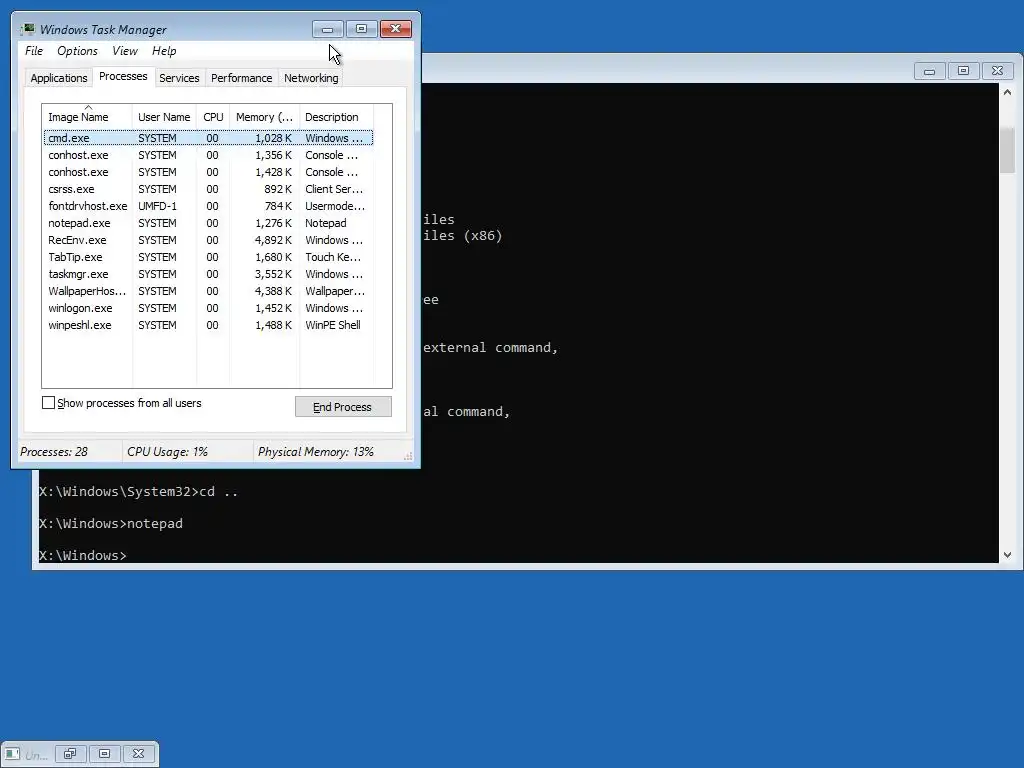The width and height of the screenshot is (1024, 768).
Task: Maximize the command prompt window
Action: (x=963, y=71)
